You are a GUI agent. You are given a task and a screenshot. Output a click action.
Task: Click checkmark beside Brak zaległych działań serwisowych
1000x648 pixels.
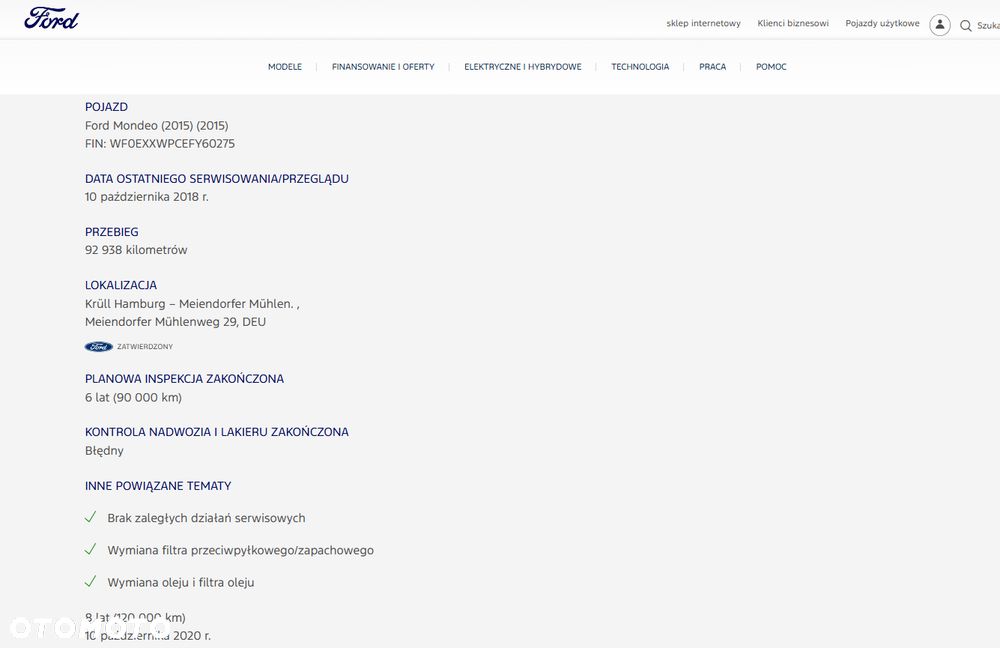[x=91, y=517]
